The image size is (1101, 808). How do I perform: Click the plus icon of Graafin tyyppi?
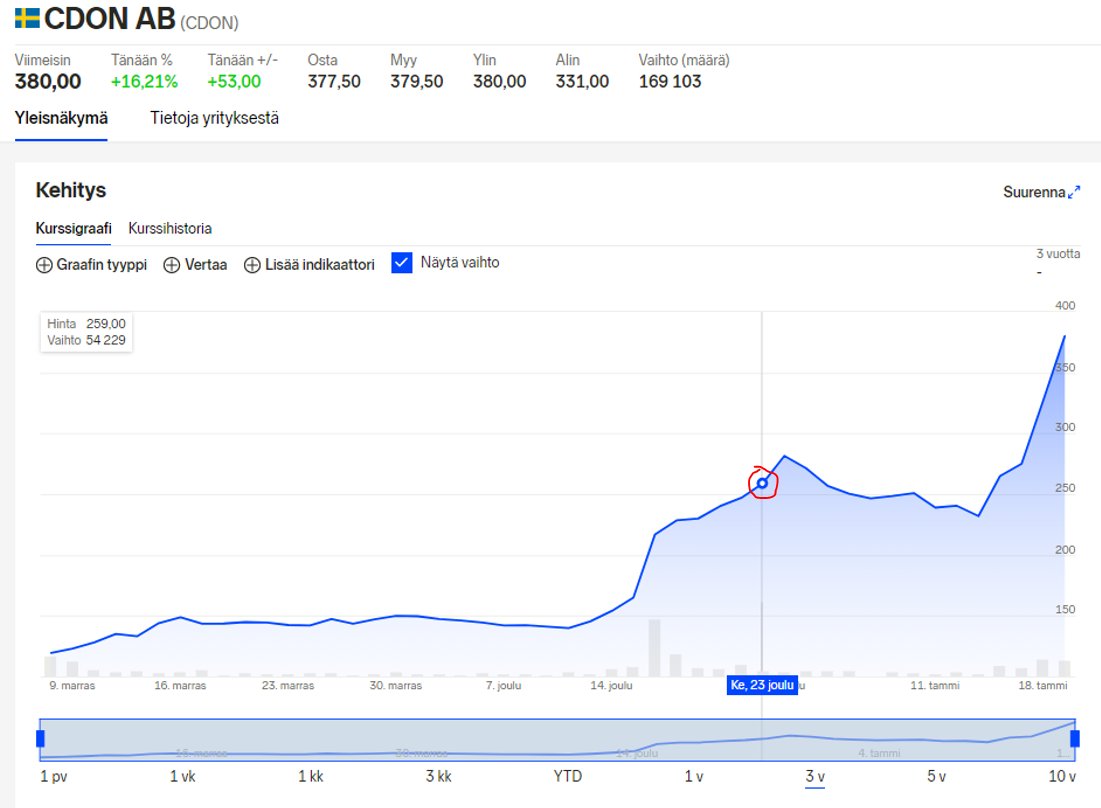pyautogui.click(x=44, y=265)
